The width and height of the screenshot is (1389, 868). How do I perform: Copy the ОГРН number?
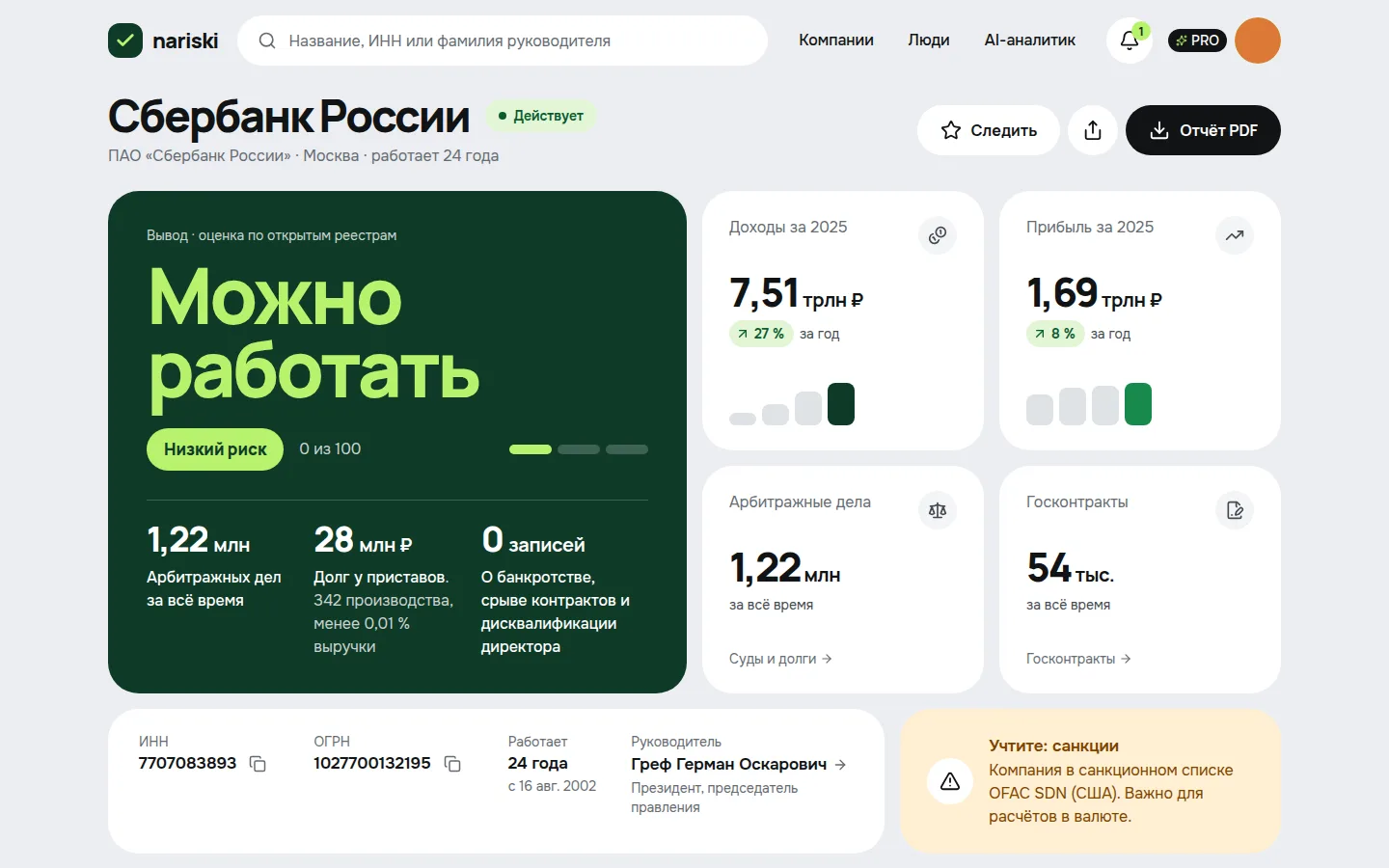pyautogui.click(x=452, y=764)
